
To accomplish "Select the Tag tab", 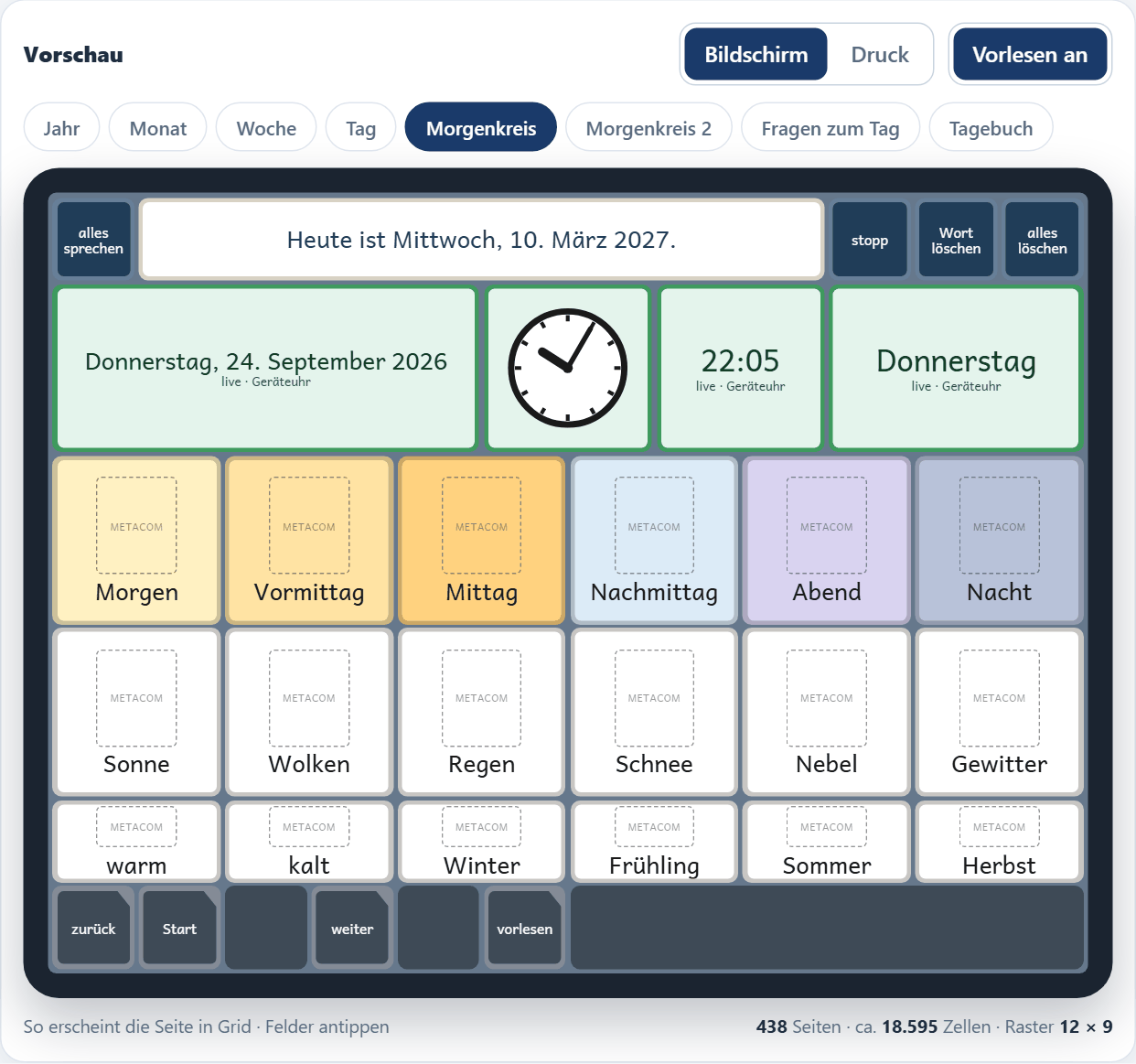I will tap(361, 128).
